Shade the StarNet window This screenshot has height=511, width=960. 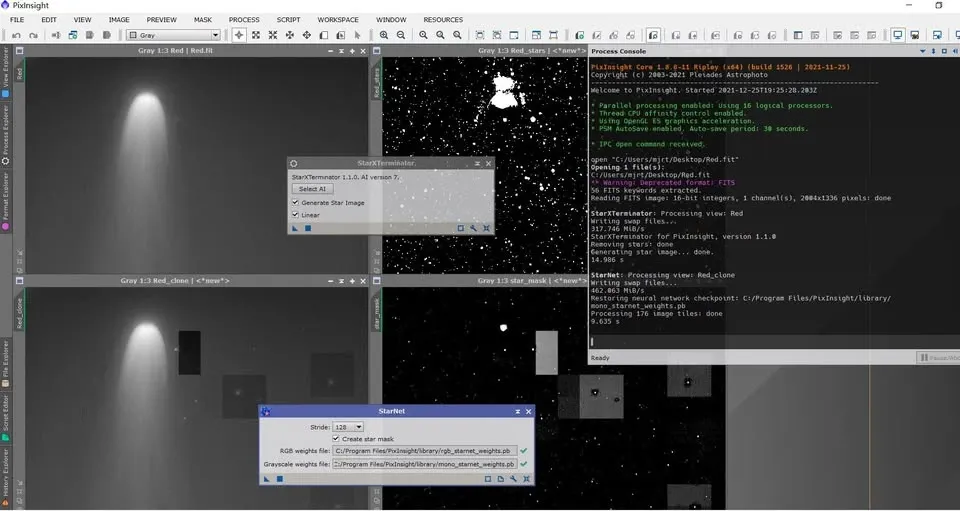(518, 411)
